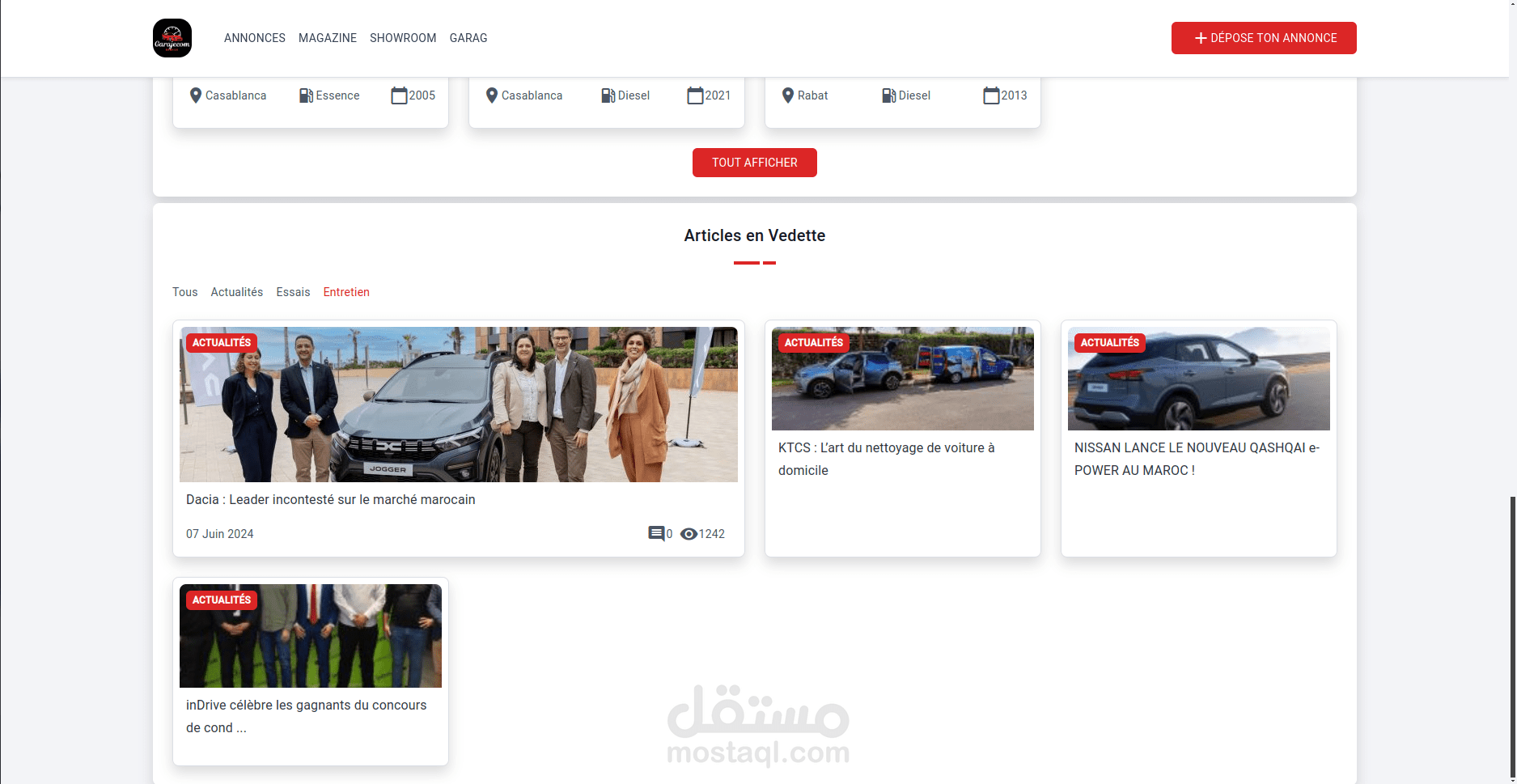Click the ACTUALITÉS badge on inDrive article

[x=222, y=600]
